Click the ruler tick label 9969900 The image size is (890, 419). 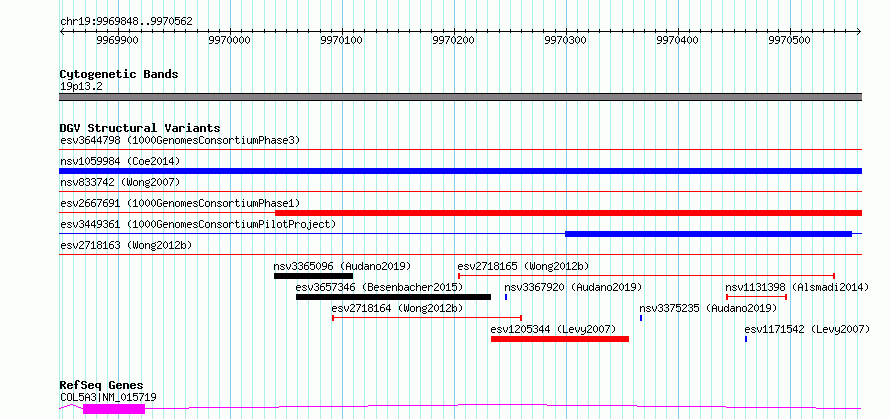pyautogui.click(x=117, y=40)
